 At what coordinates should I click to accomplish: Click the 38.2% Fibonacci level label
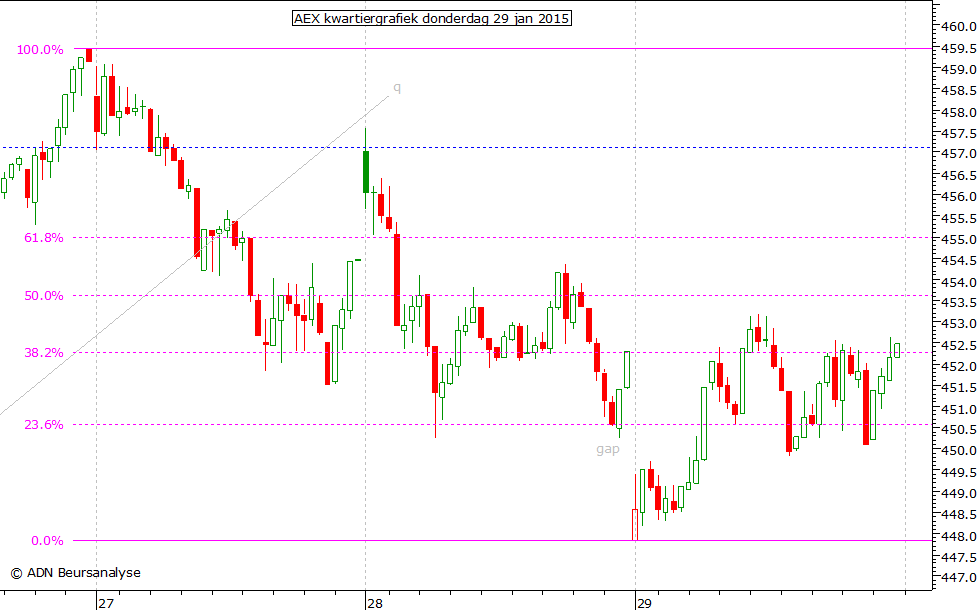[44, 353]
